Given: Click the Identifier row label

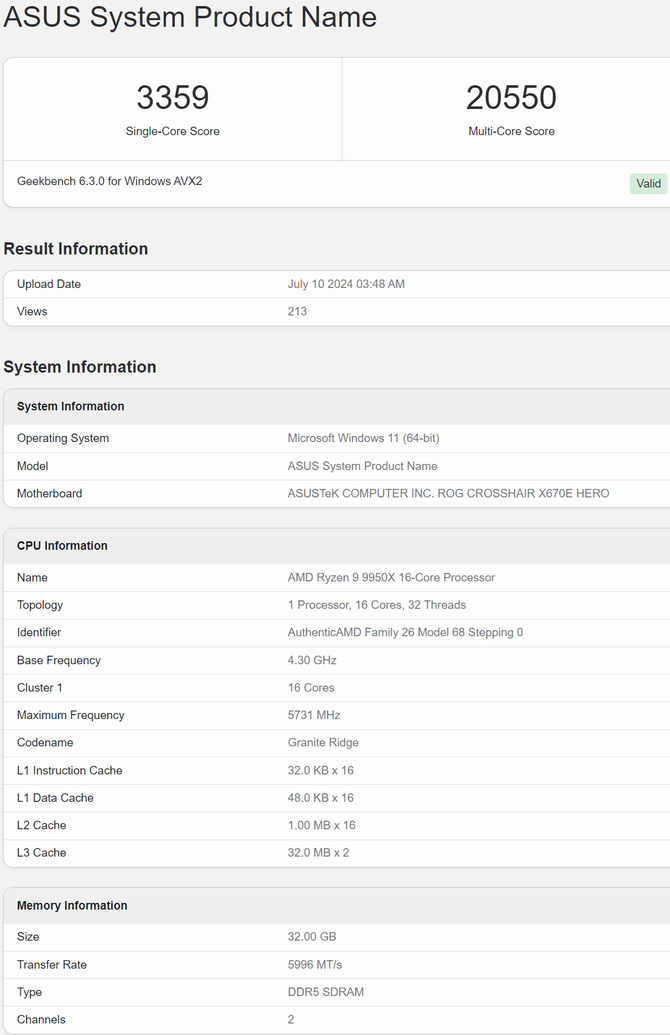Looking at the screenshot, I should tap(39, 632).
